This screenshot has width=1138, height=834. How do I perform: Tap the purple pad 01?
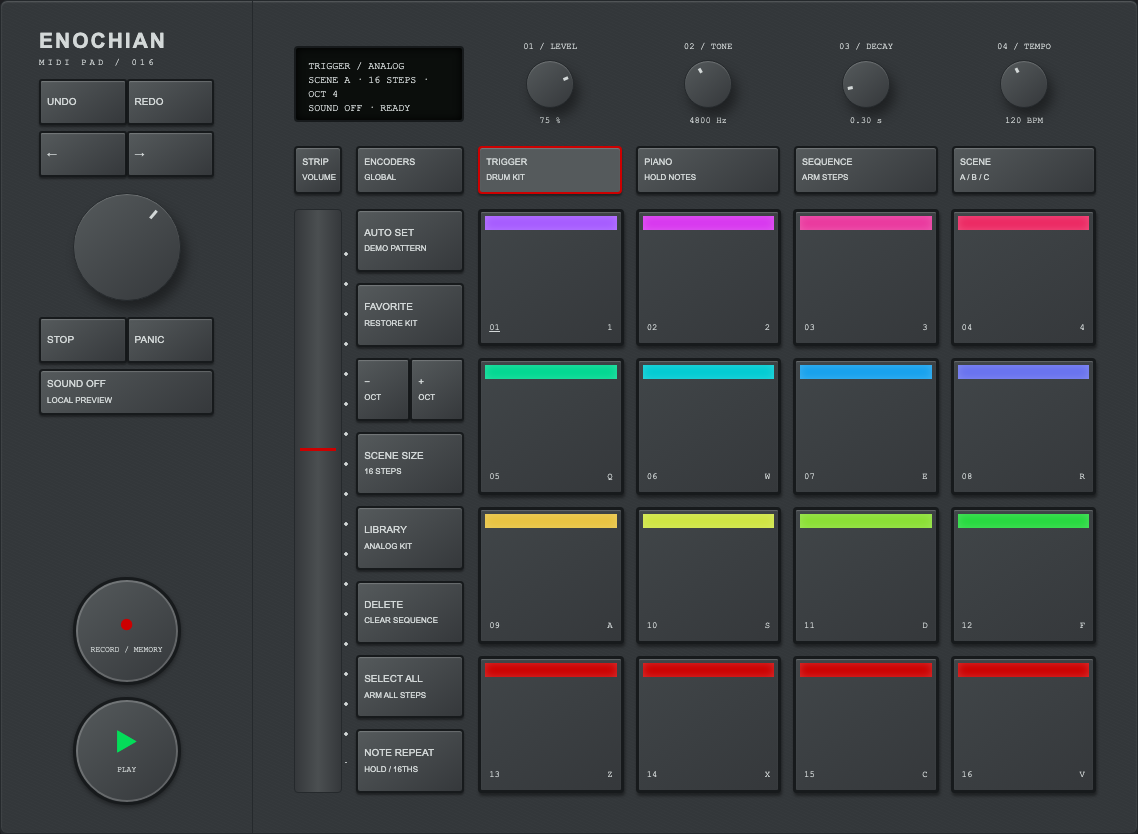coord(551,278)
